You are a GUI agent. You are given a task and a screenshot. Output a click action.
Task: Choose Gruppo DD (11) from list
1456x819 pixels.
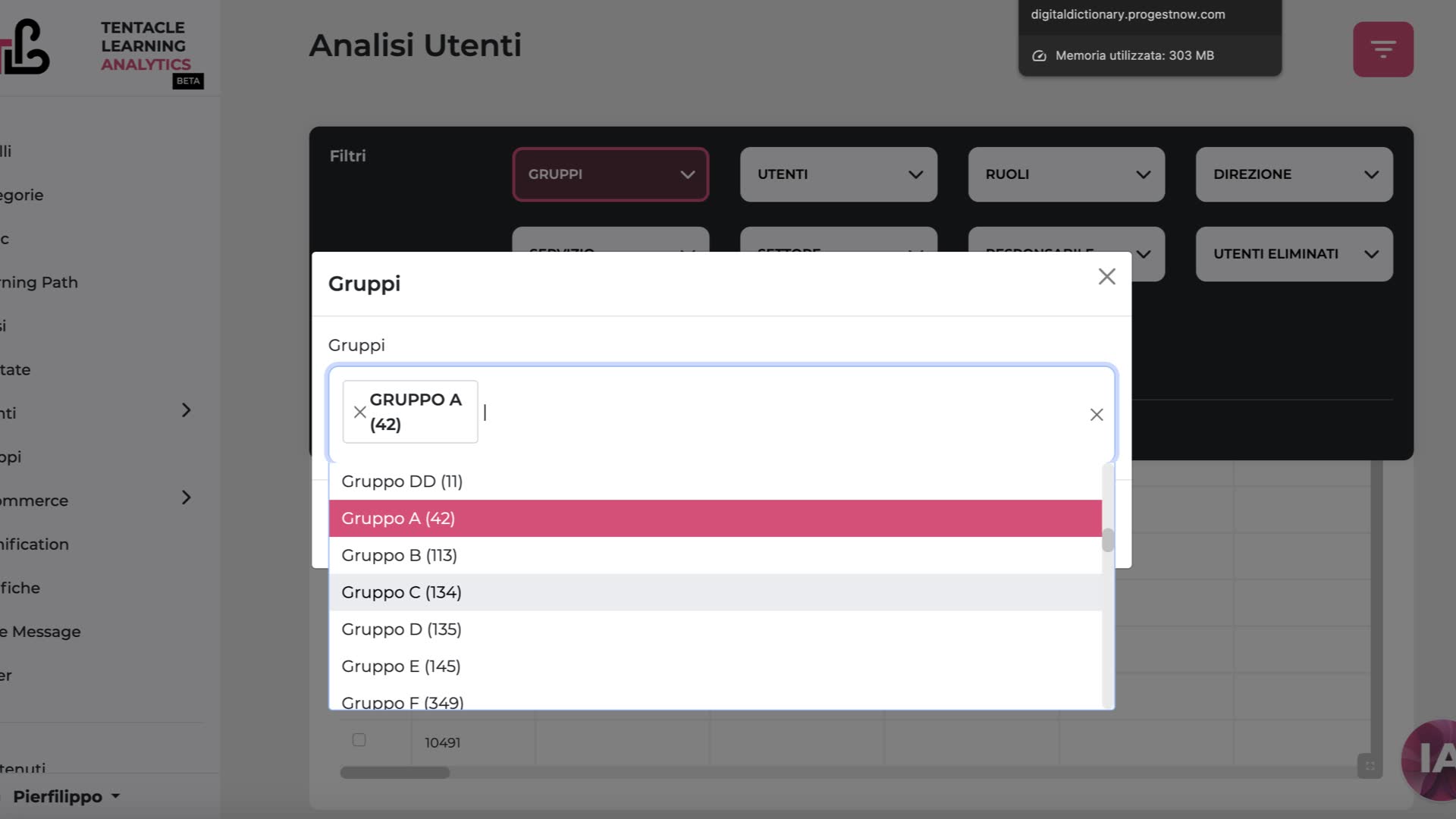pos(401,482)
